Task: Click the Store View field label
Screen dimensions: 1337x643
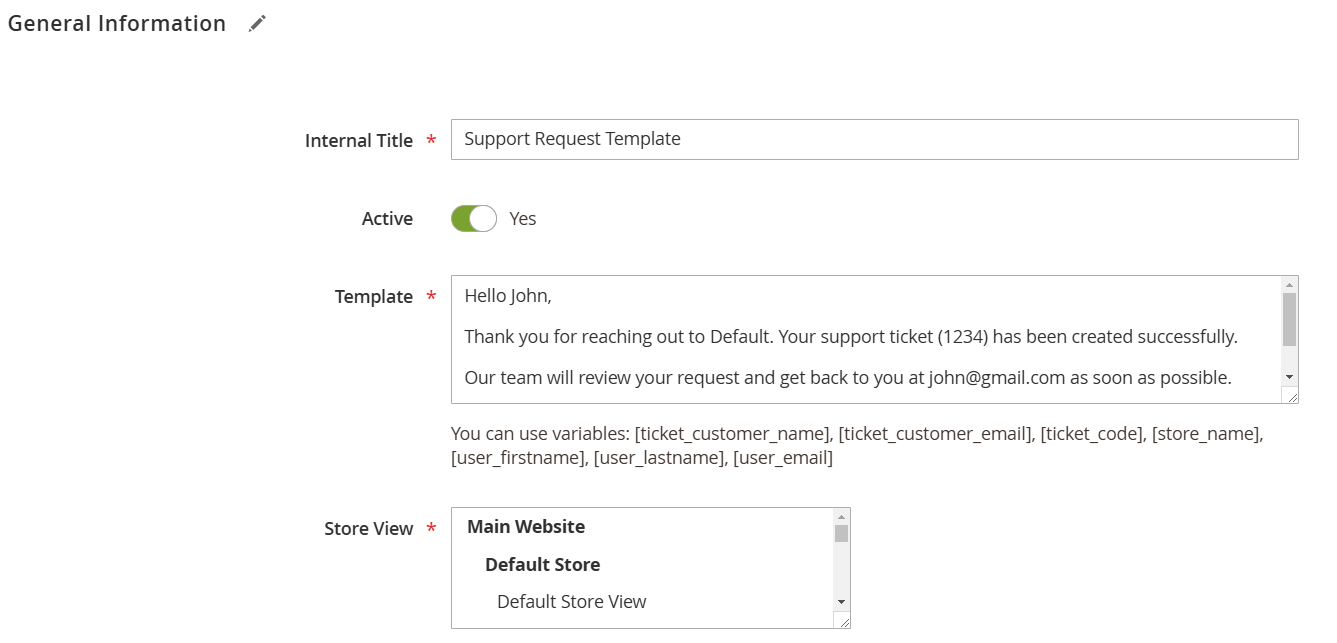Action: (x=369, y=529)
